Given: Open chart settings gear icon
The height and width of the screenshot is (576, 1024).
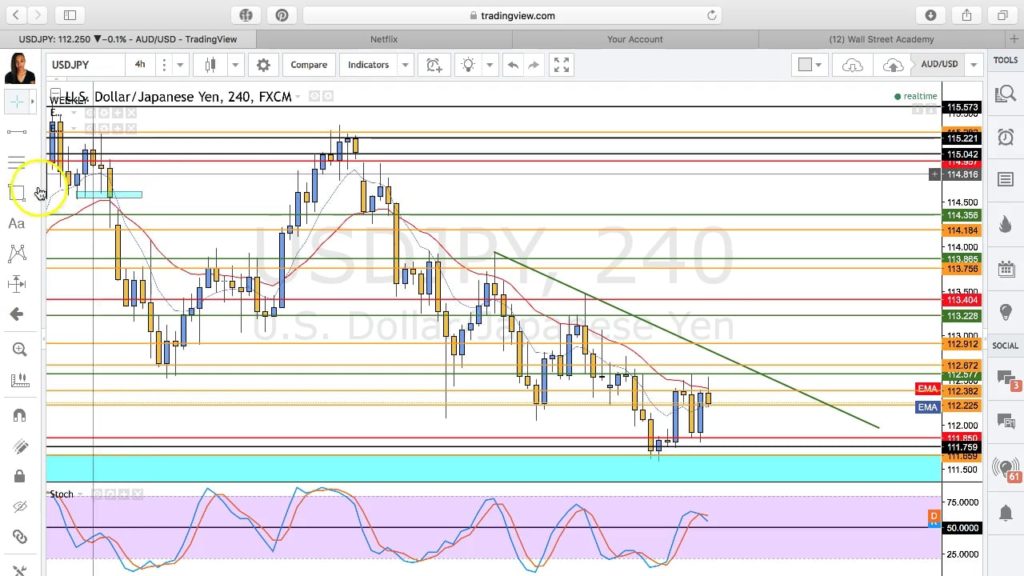Looking at the screenshot, I should 263,65.
